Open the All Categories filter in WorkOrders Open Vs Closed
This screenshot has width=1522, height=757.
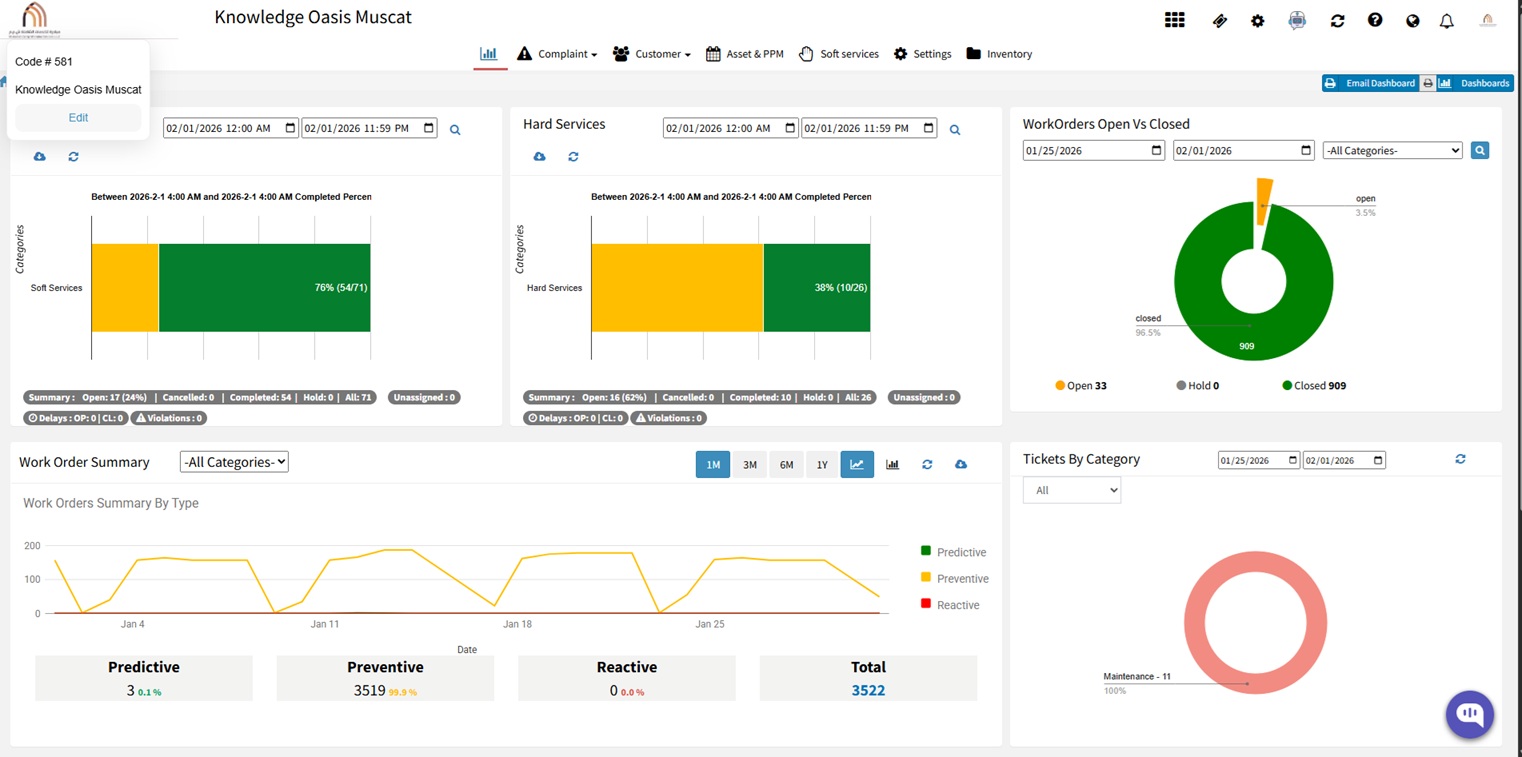[x=1392, y=150]
